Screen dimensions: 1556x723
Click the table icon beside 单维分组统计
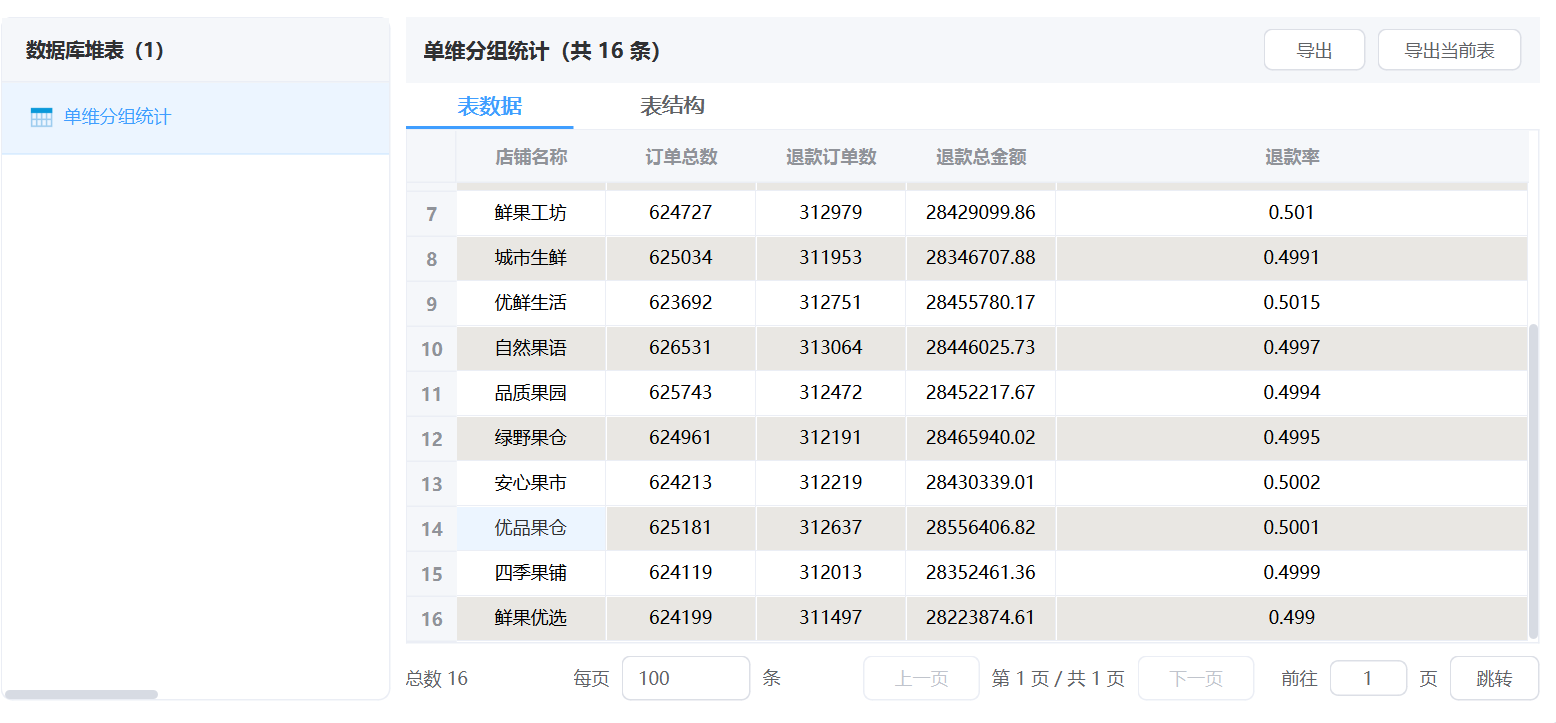tap(41, 117)
